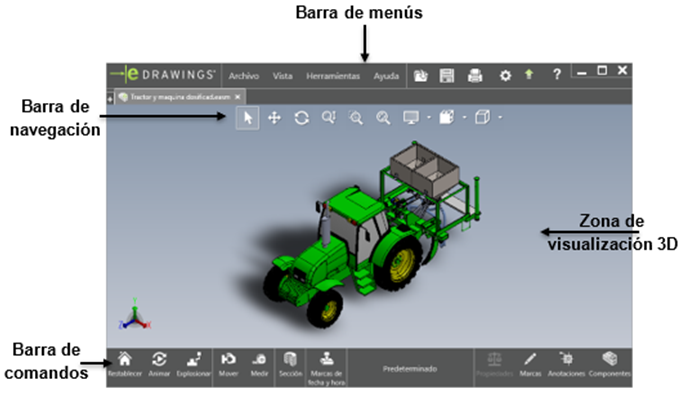Click the green upload arrow icon
The height and width of the screenshot is (407, 688).
point(529,75)
